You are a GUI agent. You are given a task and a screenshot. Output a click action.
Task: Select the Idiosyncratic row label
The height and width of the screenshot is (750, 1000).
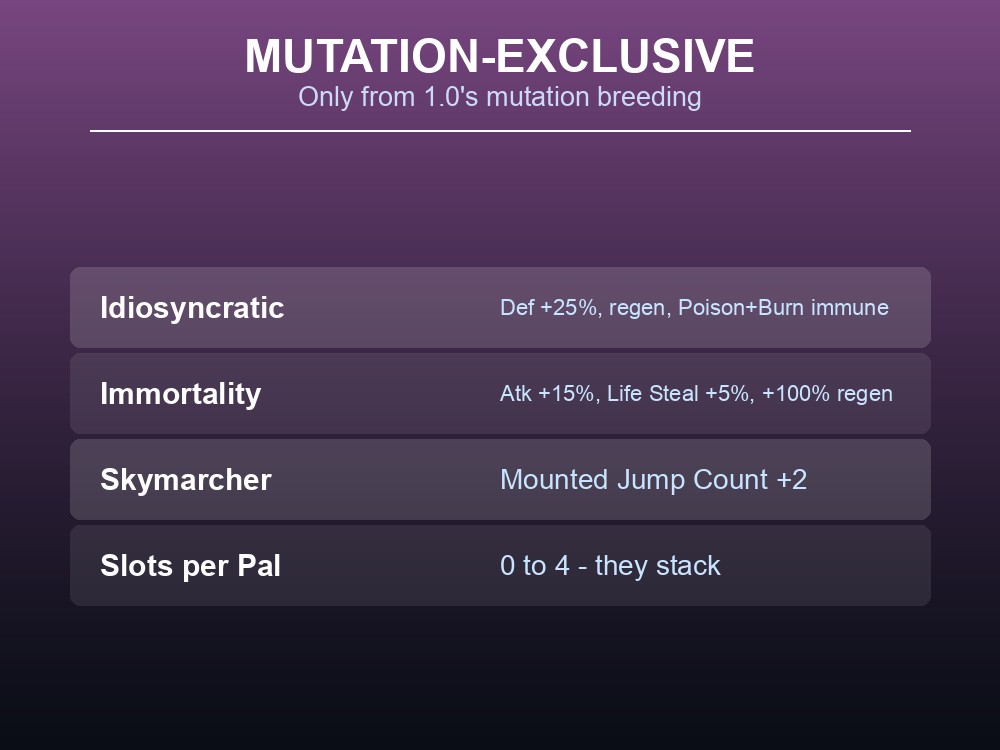[192, 308]
